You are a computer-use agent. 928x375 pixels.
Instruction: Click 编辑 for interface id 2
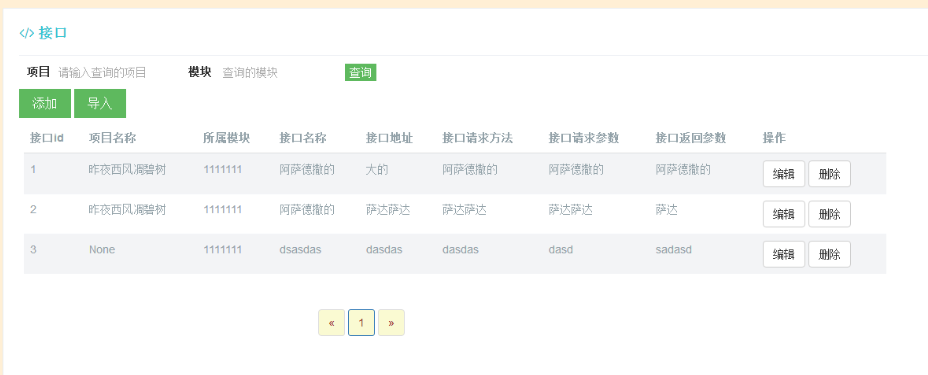(784, 214)
